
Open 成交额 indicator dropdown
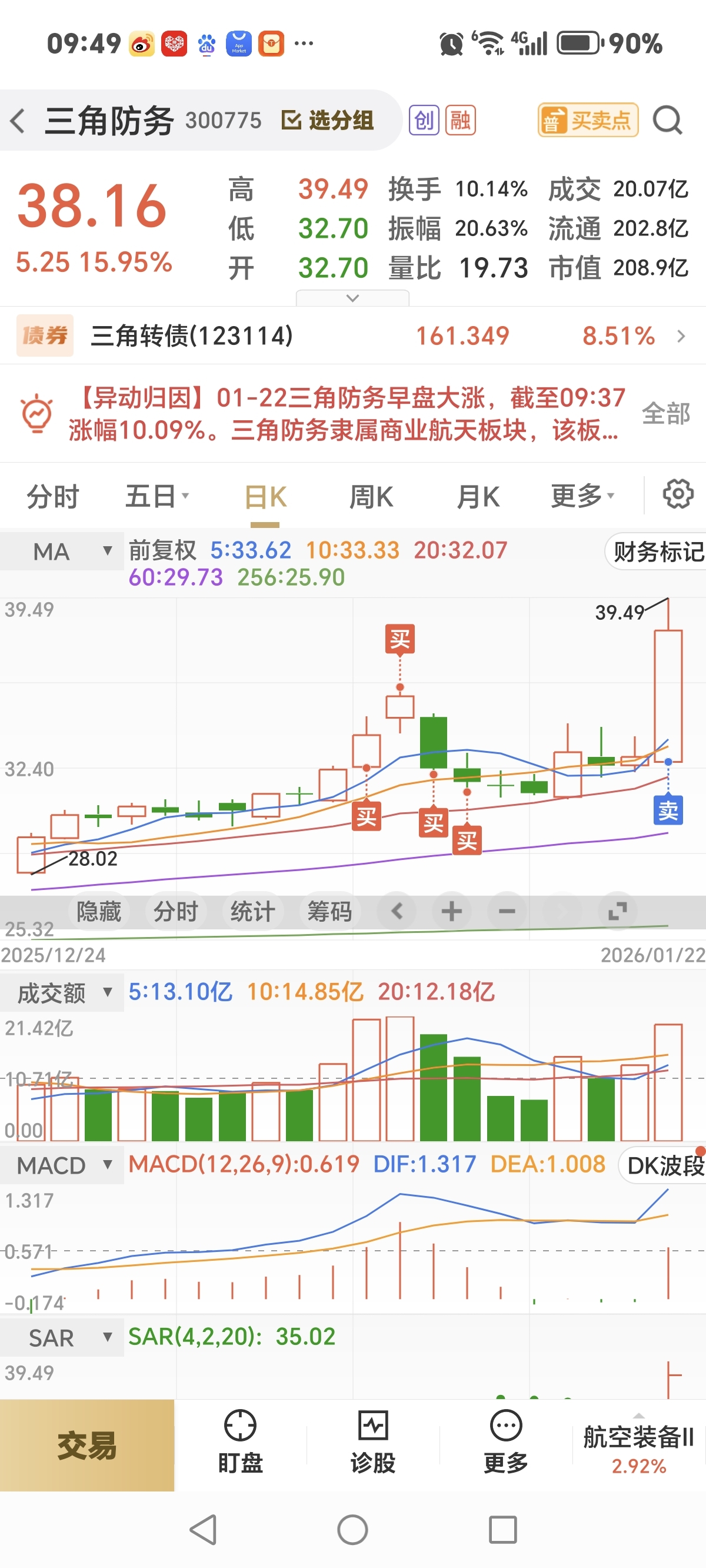click(61, 993)
